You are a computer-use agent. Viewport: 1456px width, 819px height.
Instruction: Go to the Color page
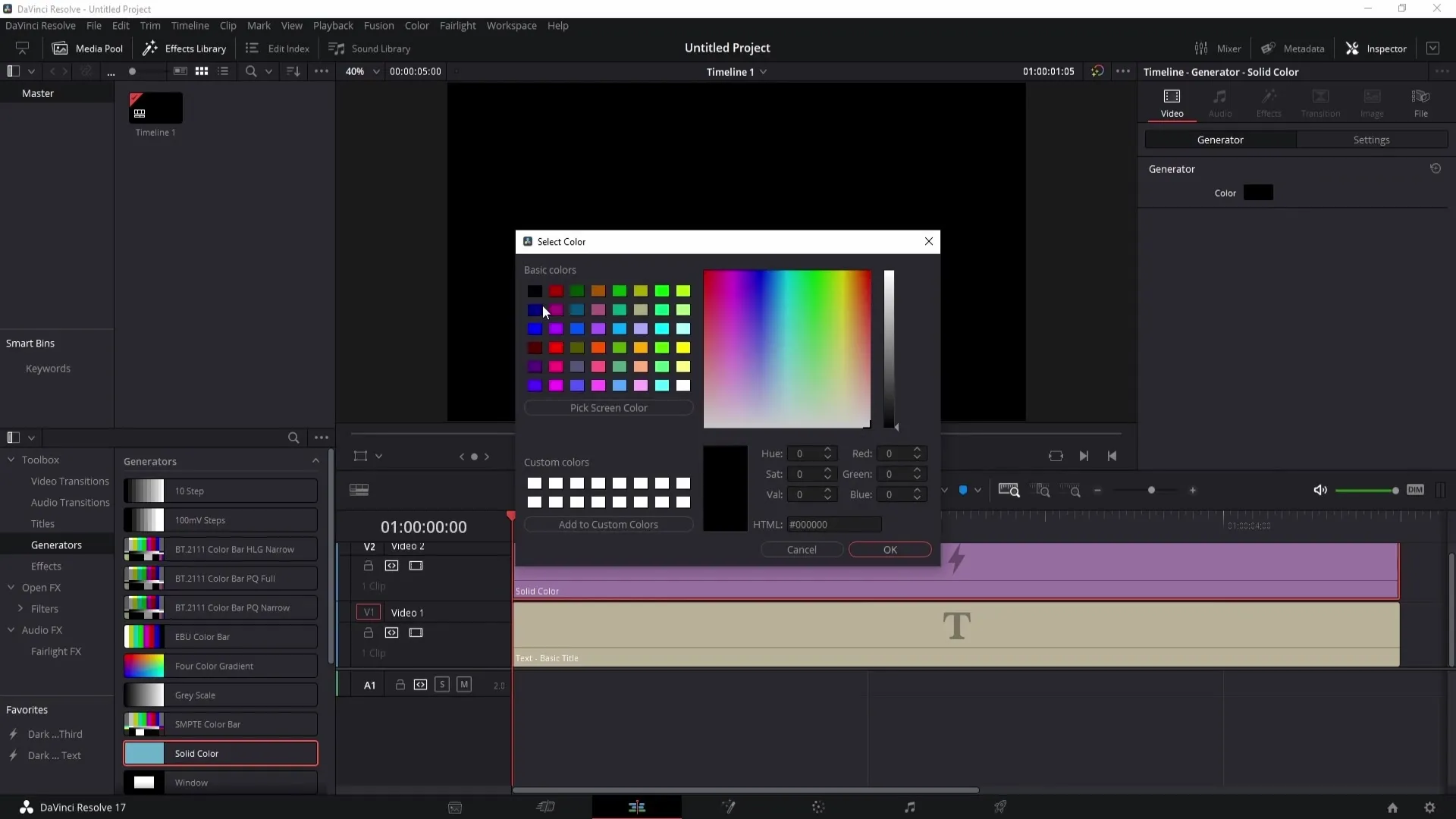click(818, 808)
